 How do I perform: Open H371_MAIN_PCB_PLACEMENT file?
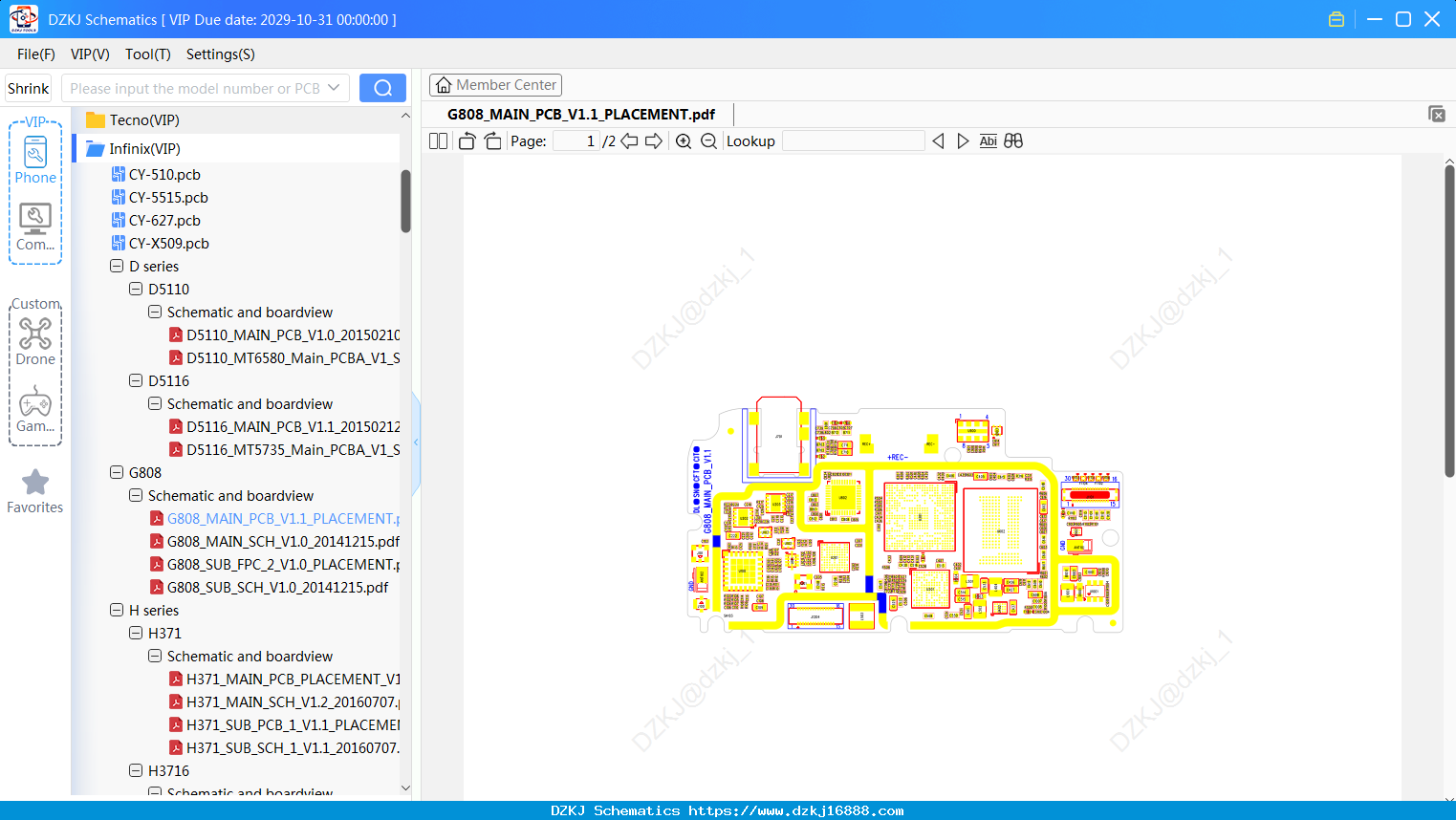(285, 679)
